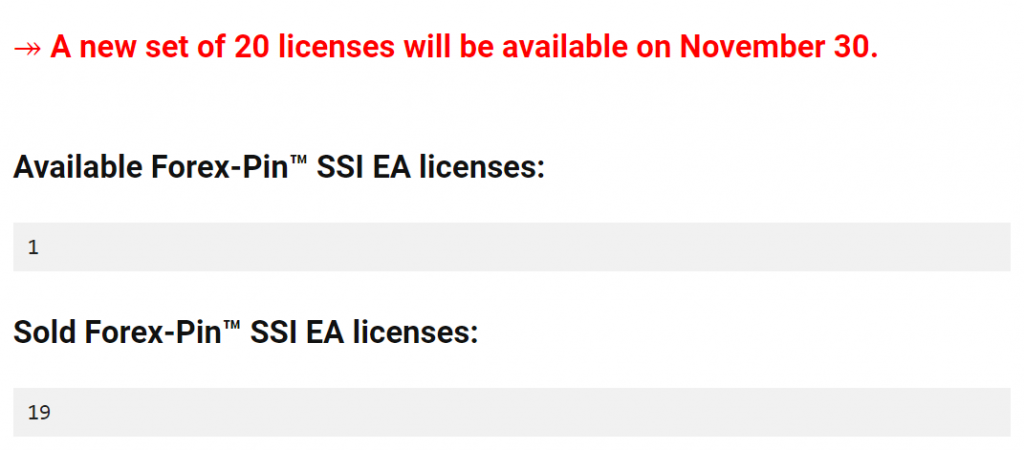Click the red arrow before the announcement
The width and height of the screenshot is (1024, 450).
(x=28, y=47)
